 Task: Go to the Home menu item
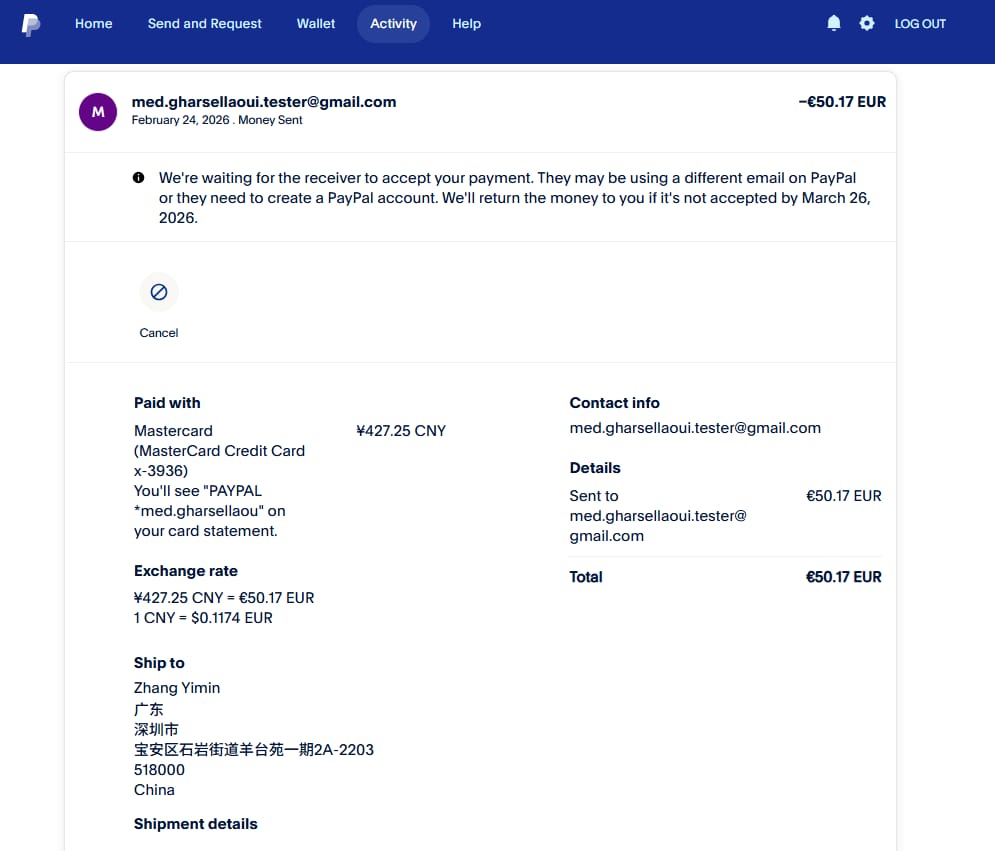(94, 23)
